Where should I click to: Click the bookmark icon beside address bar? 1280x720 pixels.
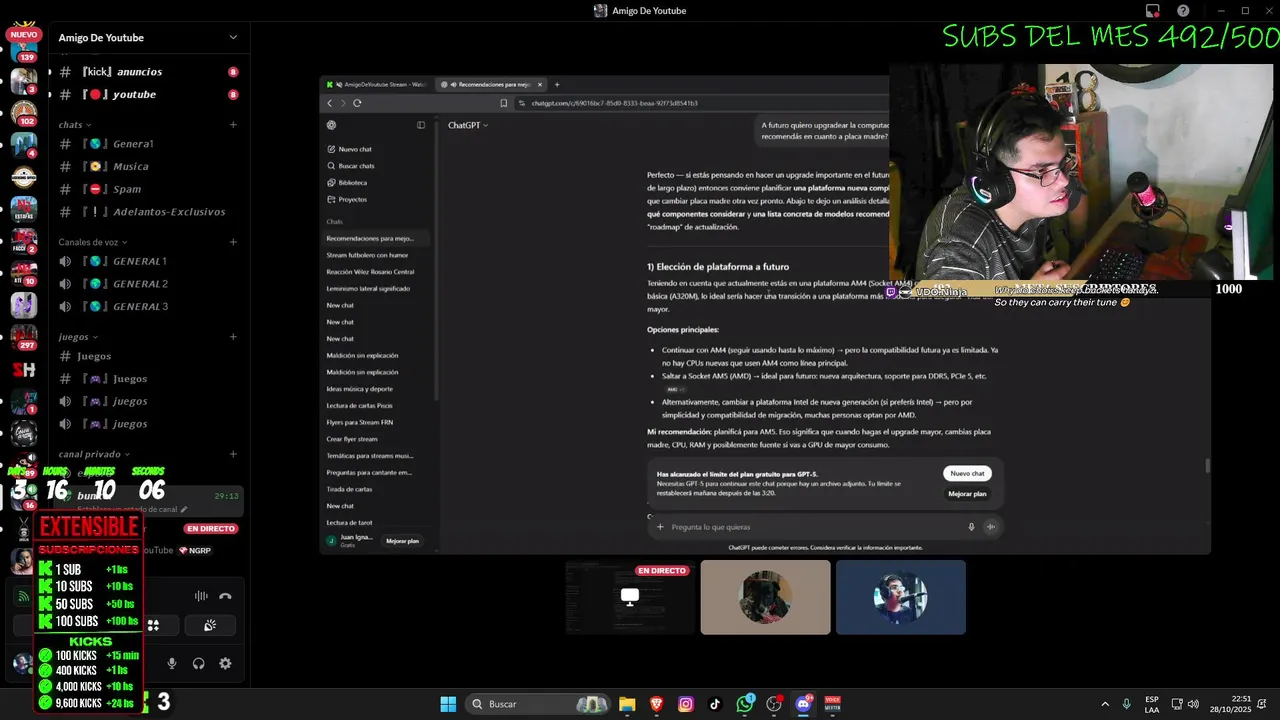[504, 103]
